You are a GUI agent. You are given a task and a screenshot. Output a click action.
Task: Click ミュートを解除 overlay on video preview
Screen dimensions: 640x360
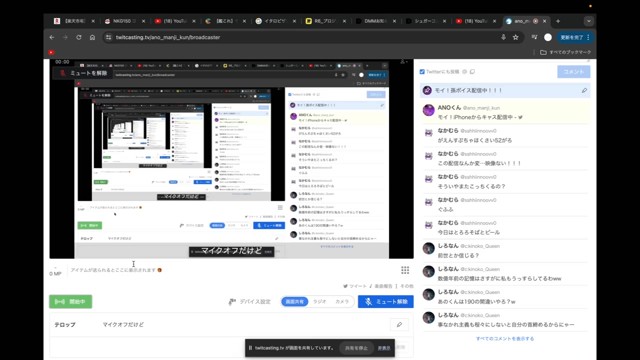click(x=84, y=73)
